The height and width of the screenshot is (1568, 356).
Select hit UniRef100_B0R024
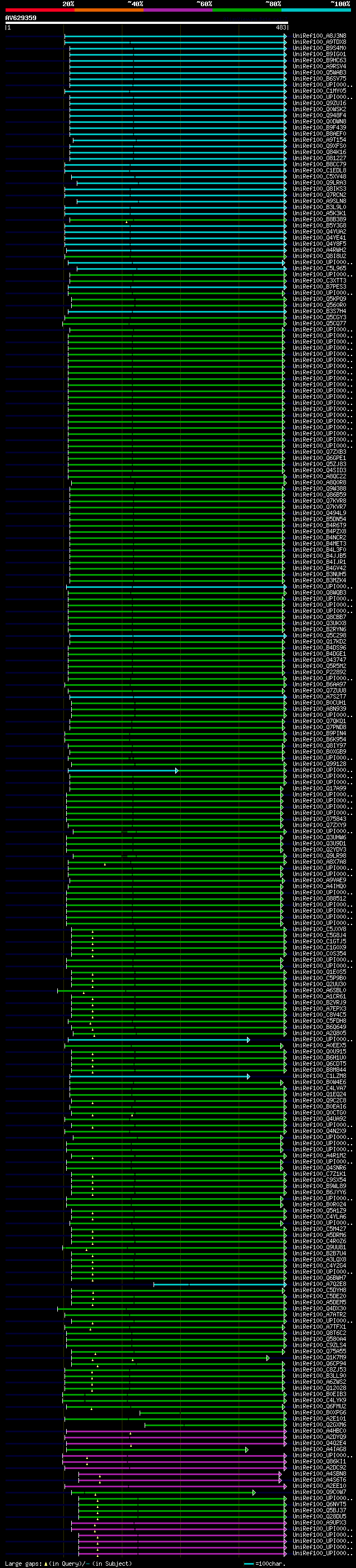pos(319,1205)
